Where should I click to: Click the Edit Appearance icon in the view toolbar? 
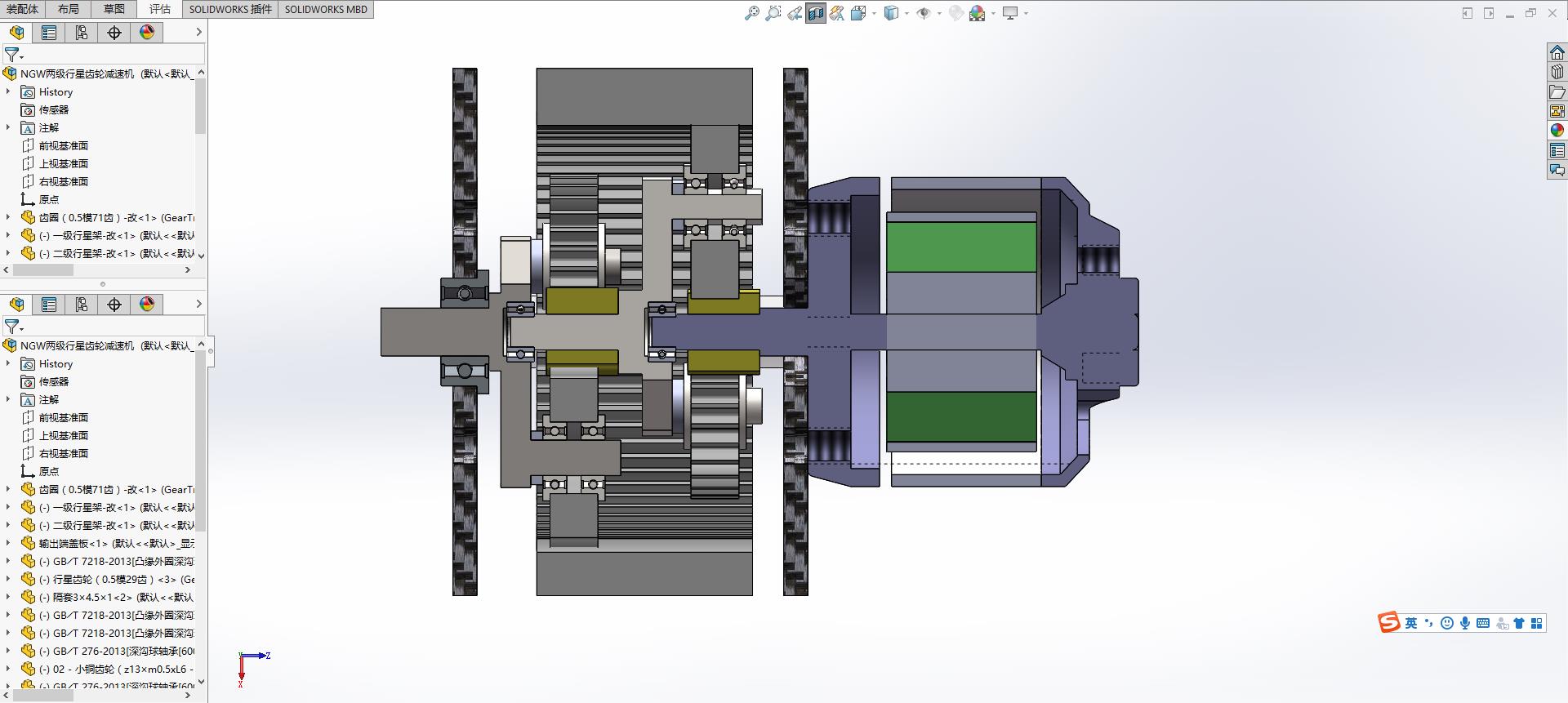pos(956,13)
